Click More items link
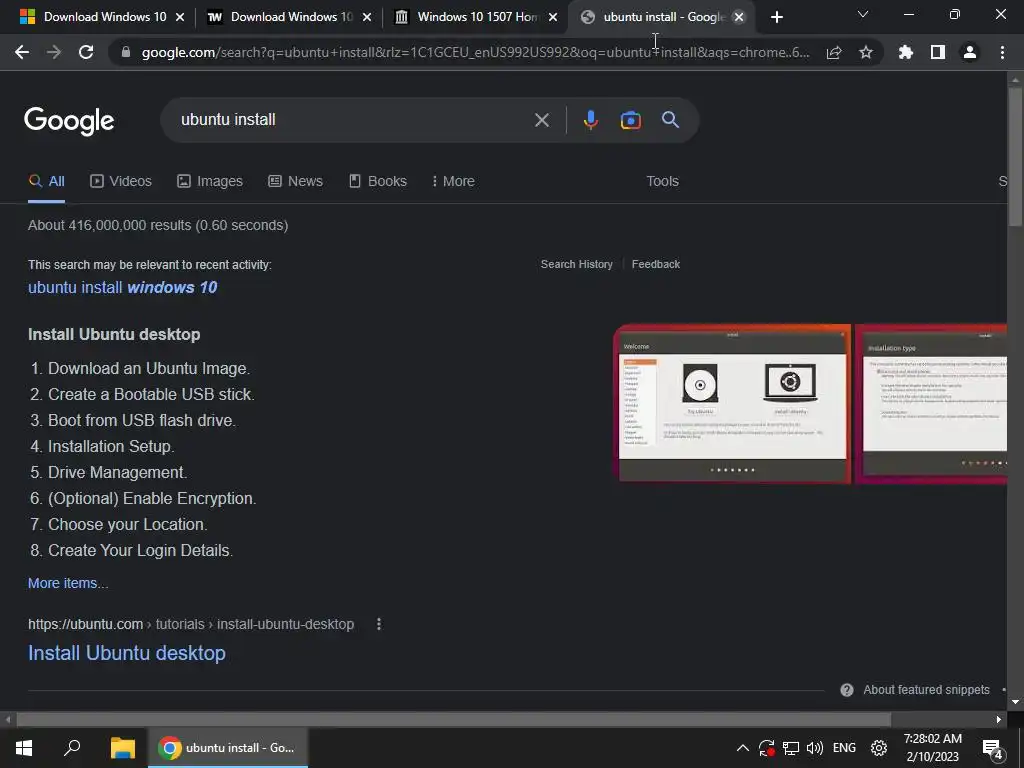Image resolution: width=1024 pixels, height=768 pixels. tap(68, 583)
